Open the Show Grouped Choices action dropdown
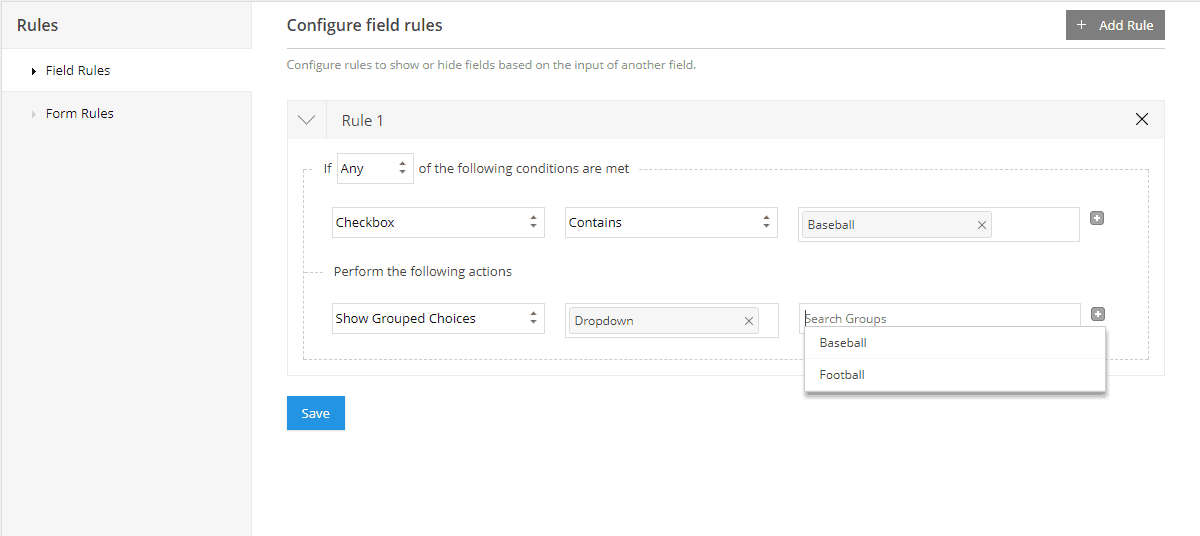The height and width of the screenshot is (536, 1200). point(438,318)
